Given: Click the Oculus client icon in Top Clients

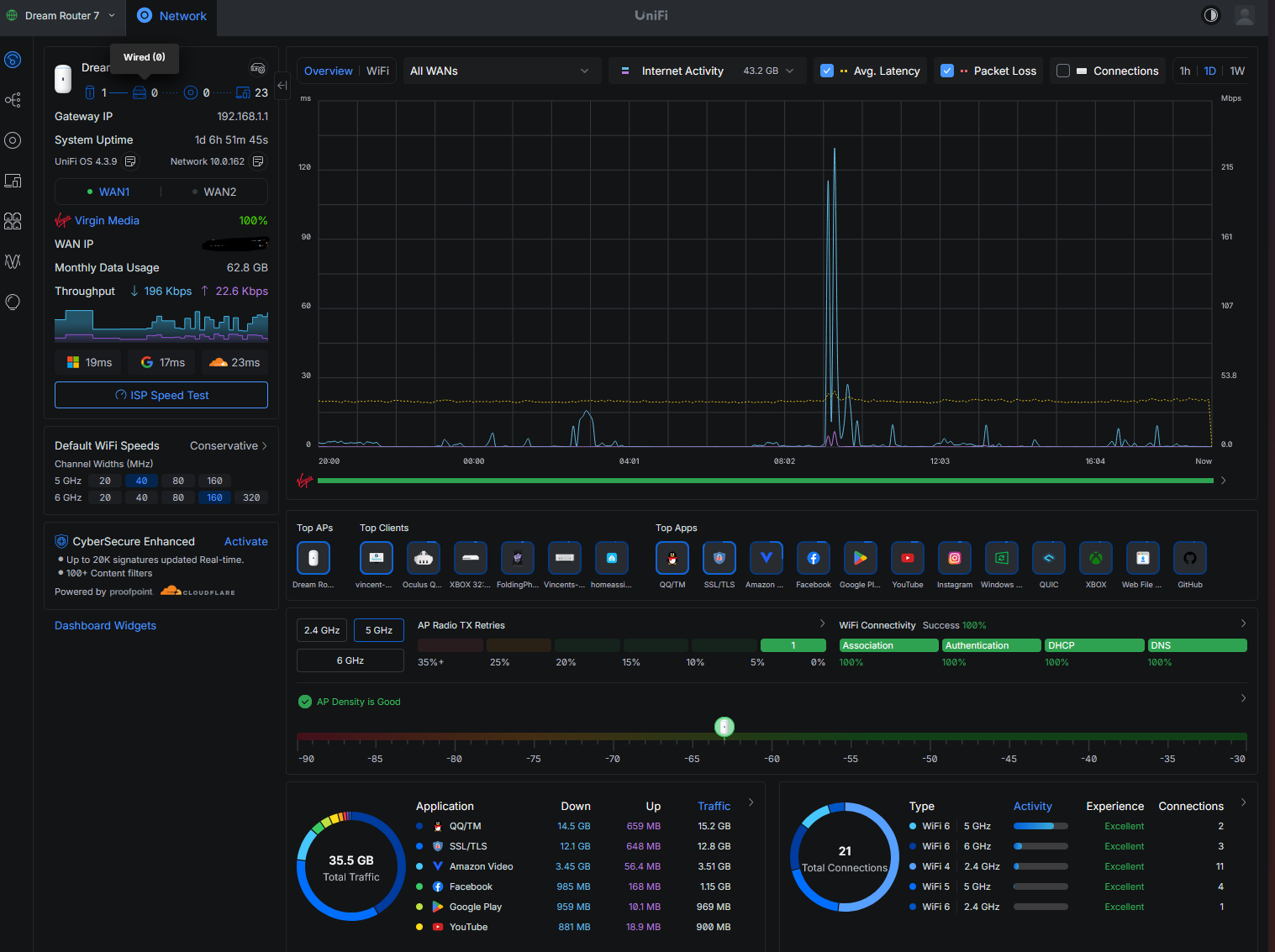Looking at the screenshot, I should coord(423,559).
